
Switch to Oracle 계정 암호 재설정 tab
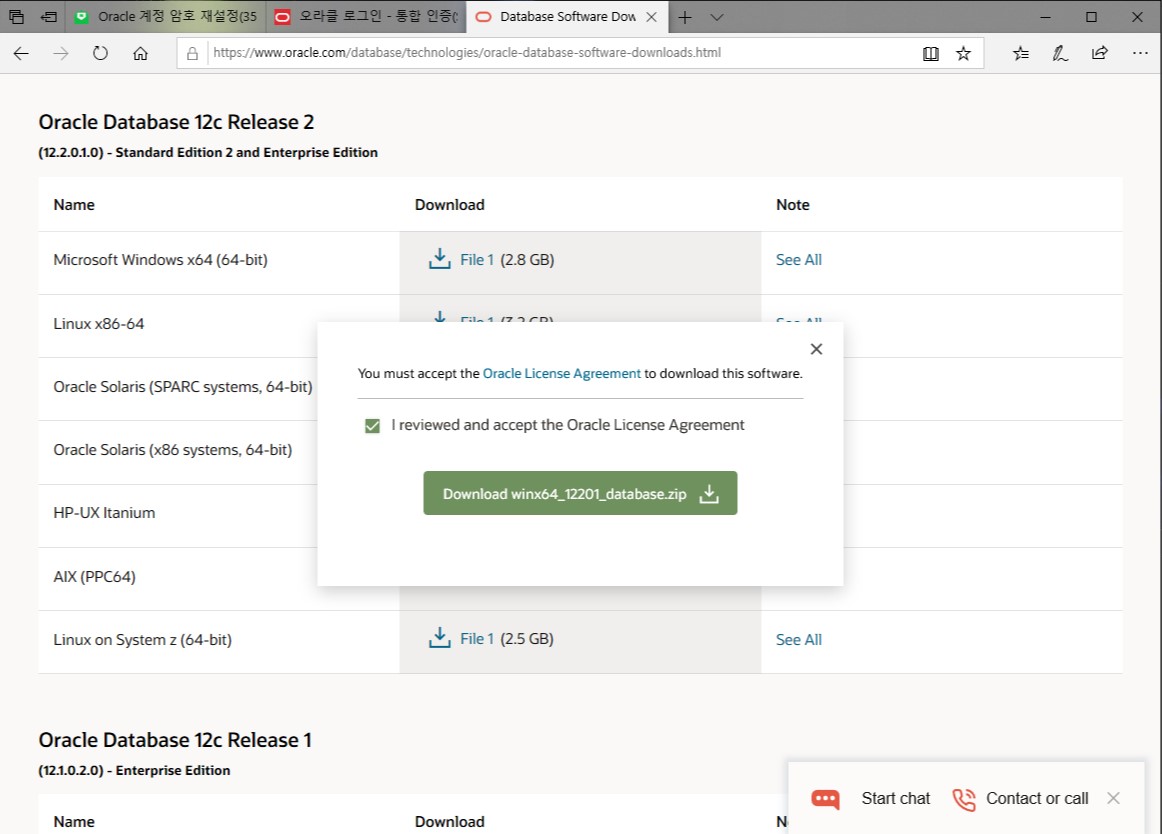(x=166, y=16)
